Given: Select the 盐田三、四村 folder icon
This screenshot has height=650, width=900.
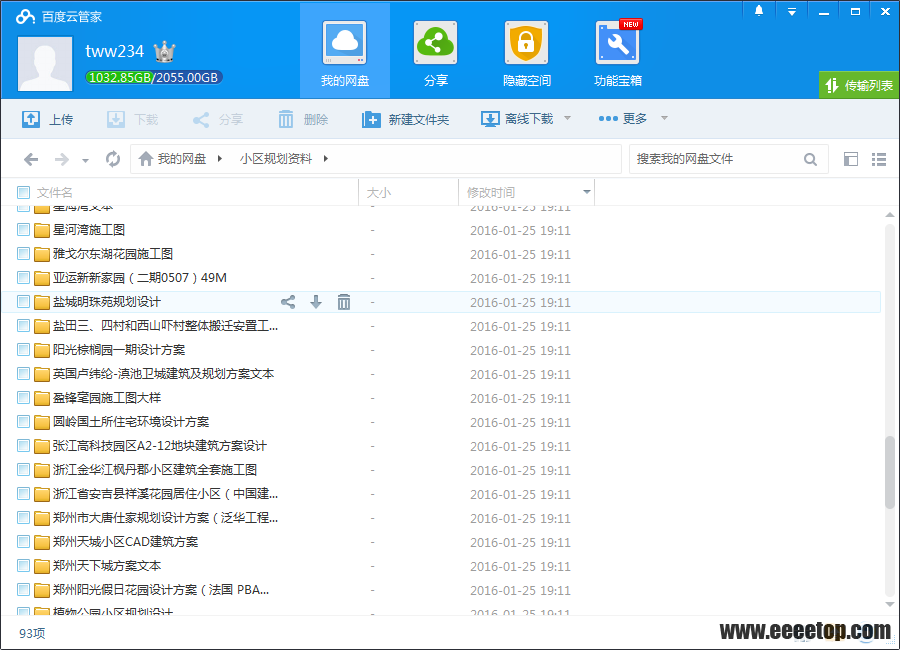Looking at the screenshot, I should pyautogui.click(x=42, y=326).
